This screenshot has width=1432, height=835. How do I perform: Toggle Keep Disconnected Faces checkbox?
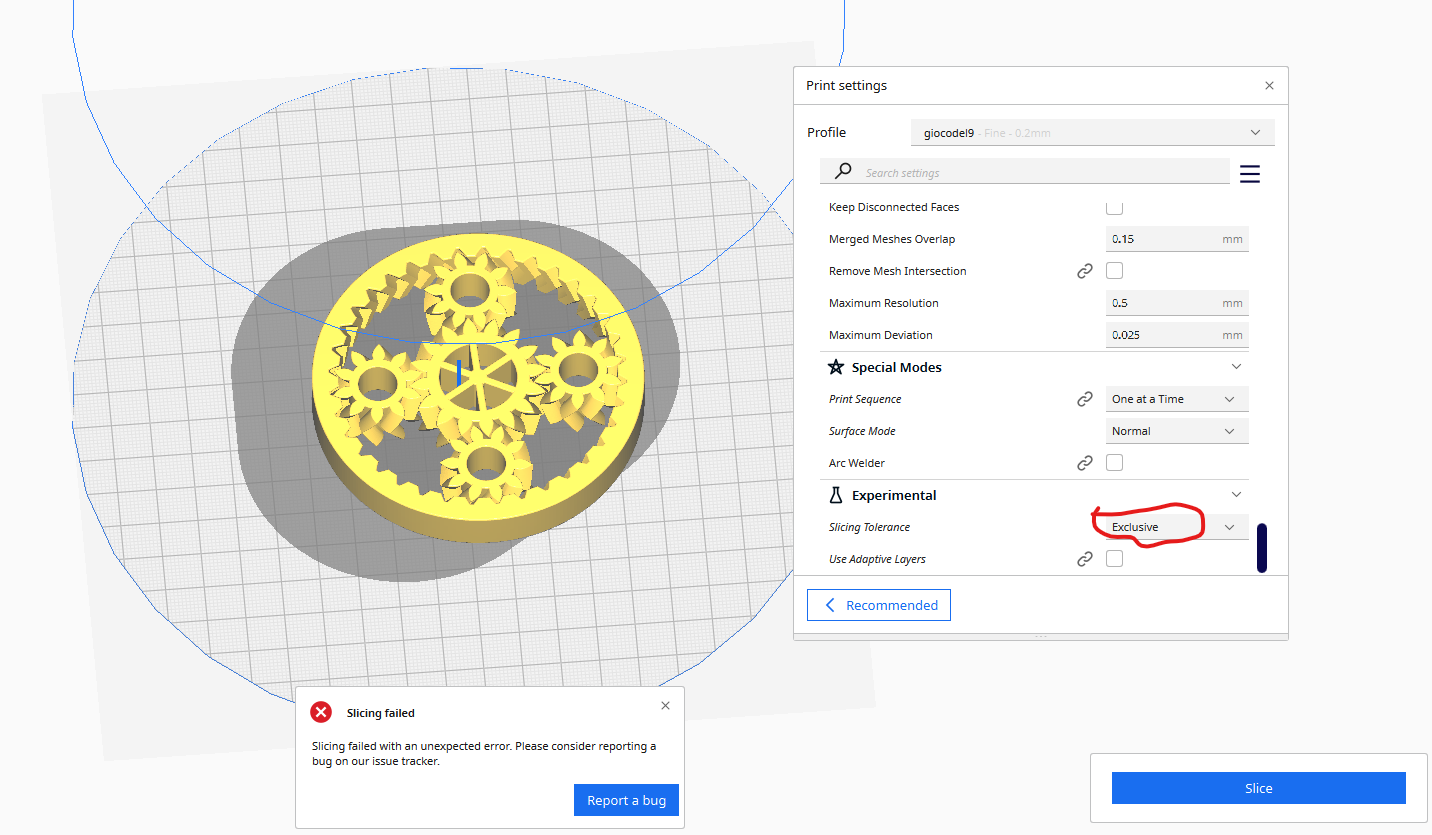[1114, 207]
